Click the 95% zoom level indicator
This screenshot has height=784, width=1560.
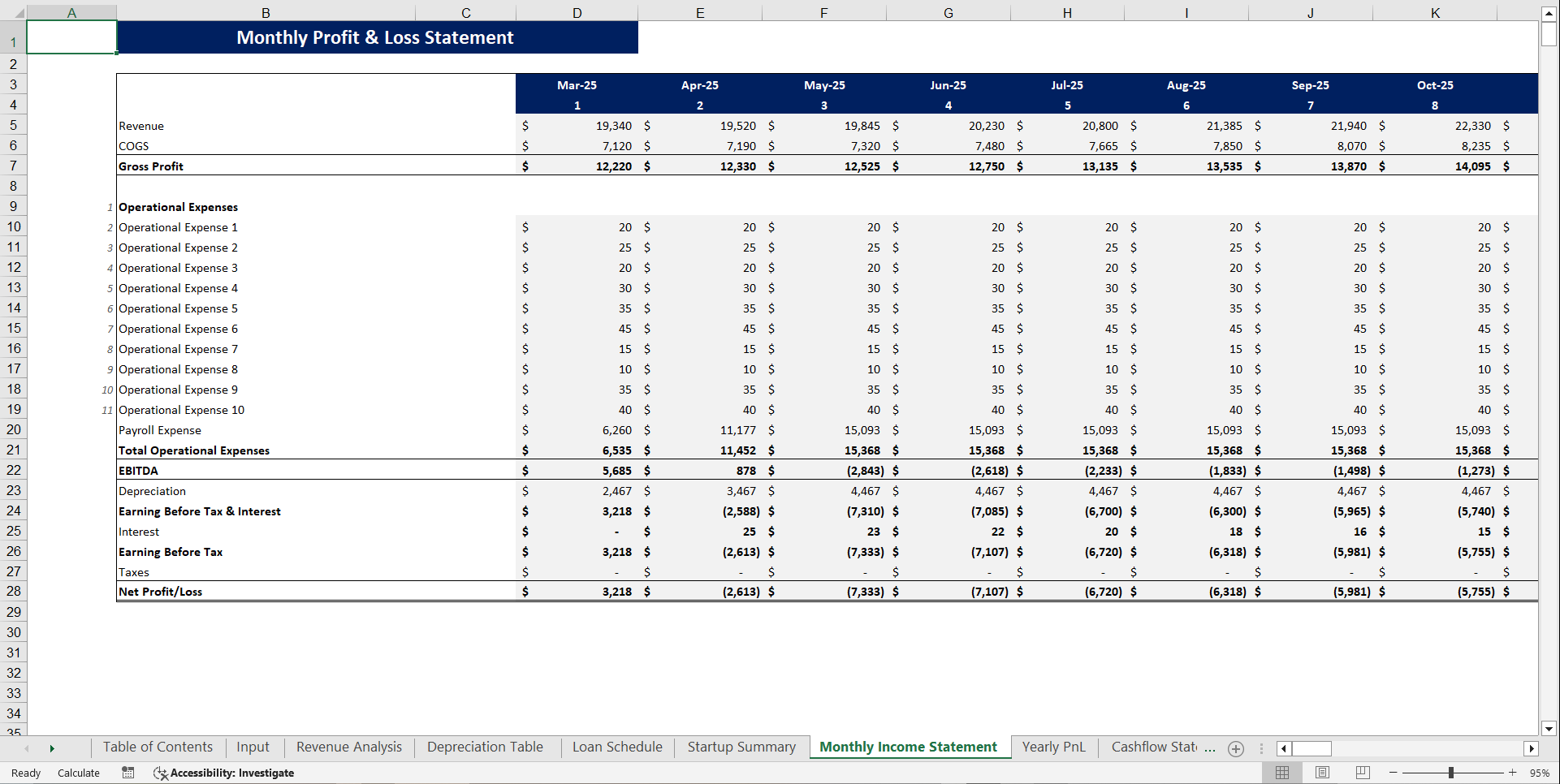[1539, 773]
